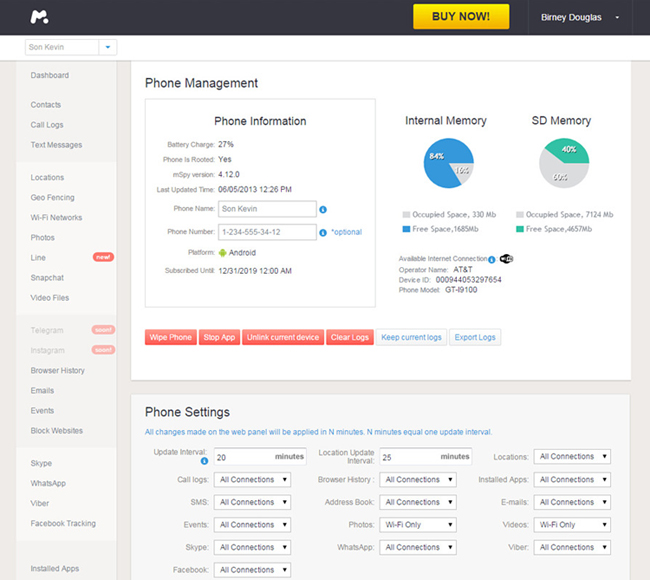Click info icon beside Available Internet Connection
This screenshot has width=650, height=580.
pyautogui.click(x=492, y=260)
